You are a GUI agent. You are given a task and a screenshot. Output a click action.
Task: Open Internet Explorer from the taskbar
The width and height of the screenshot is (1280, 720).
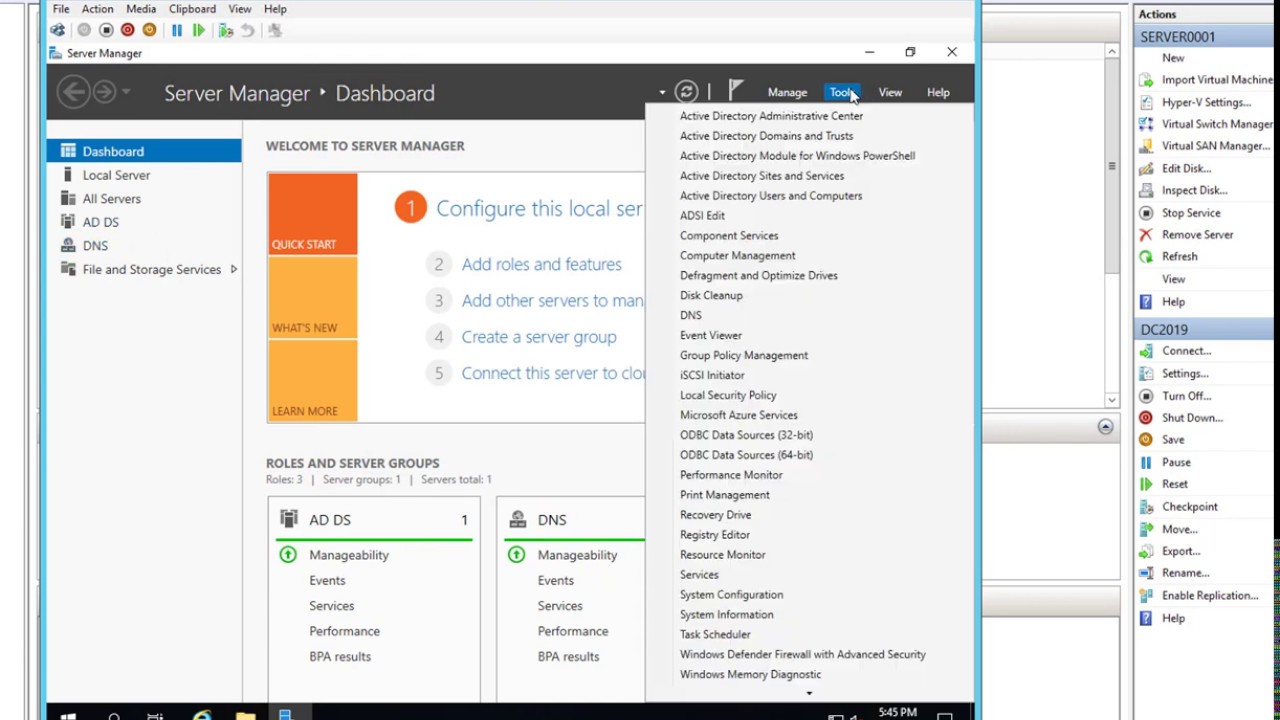pos(202,714)
